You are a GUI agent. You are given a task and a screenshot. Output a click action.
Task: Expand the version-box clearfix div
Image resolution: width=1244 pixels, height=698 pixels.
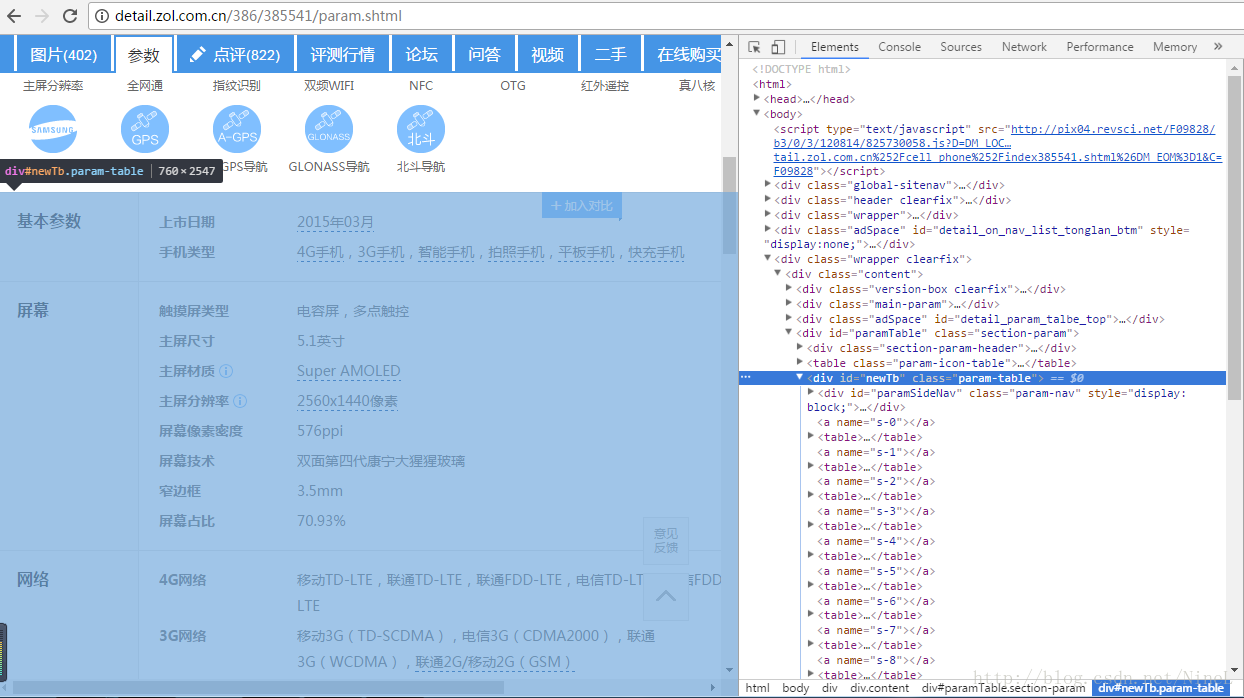pos(790,289)
